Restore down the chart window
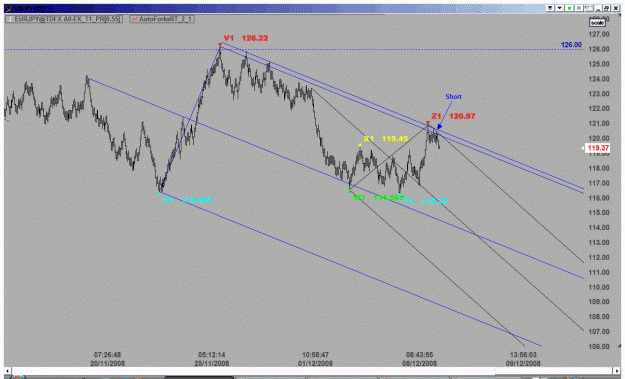 pyautogui.click(x=607, y=8)
